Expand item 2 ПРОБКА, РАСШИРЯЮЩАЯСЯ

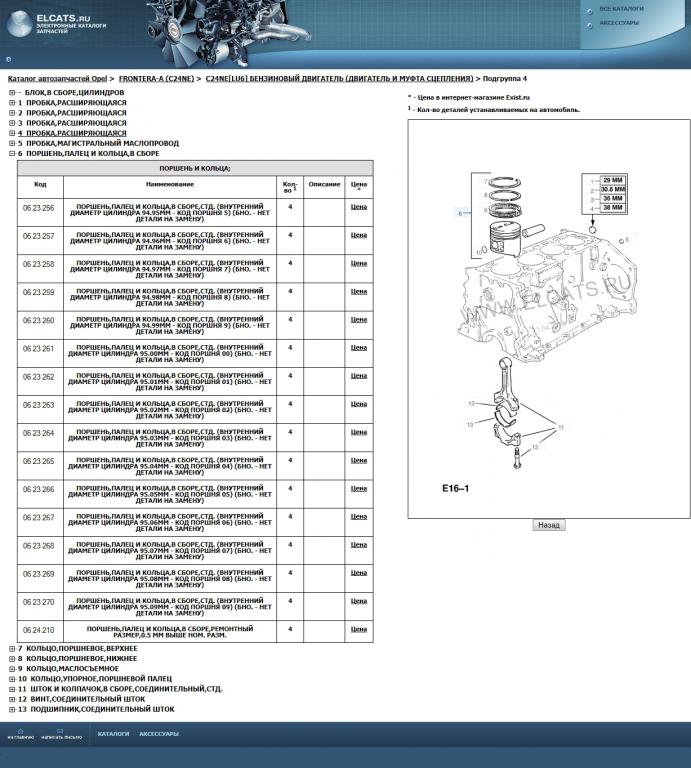tap(12, 113)
